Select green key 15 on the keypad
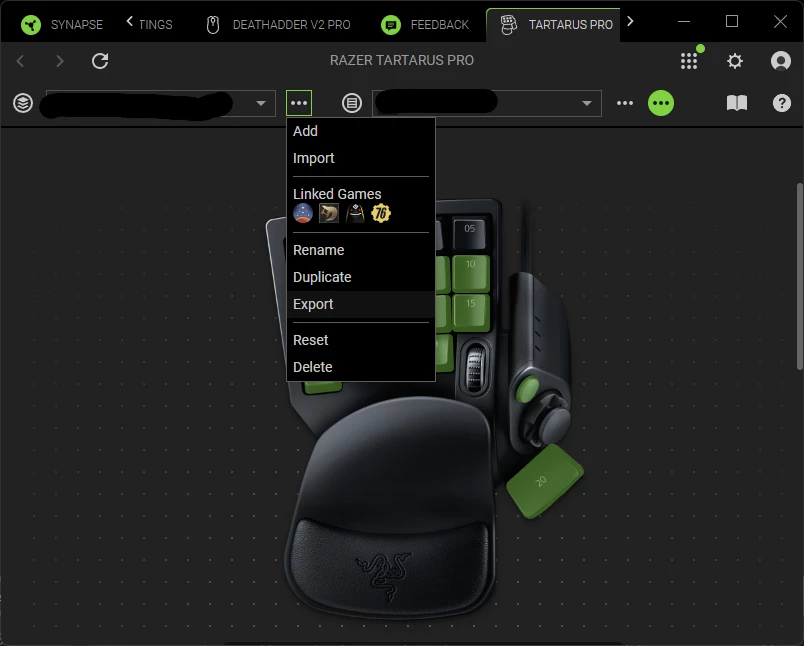The width and height of the screenshot is (804, 646). tap(471, 312)
